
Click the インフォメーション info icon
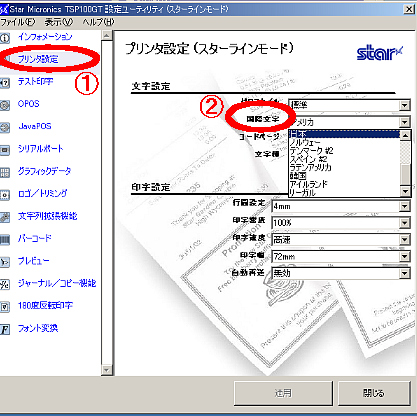[5, 38]
